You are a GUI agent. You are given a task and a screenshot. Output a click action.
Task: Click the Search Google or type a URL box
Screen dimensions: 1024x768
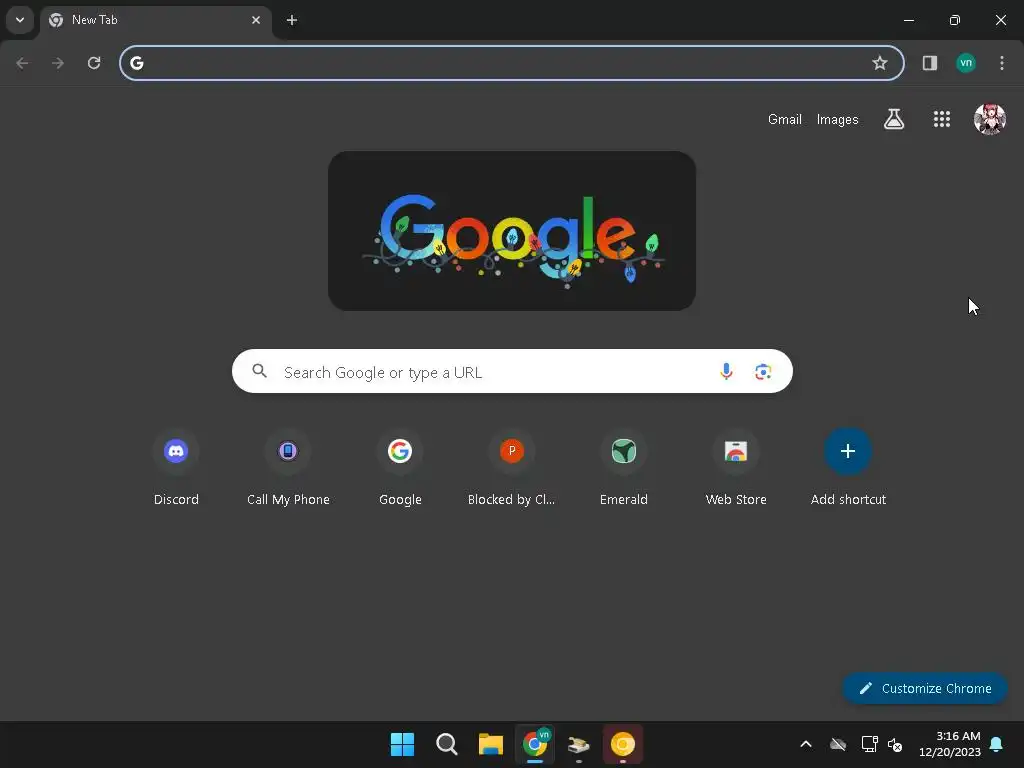[x=512, y=372]
